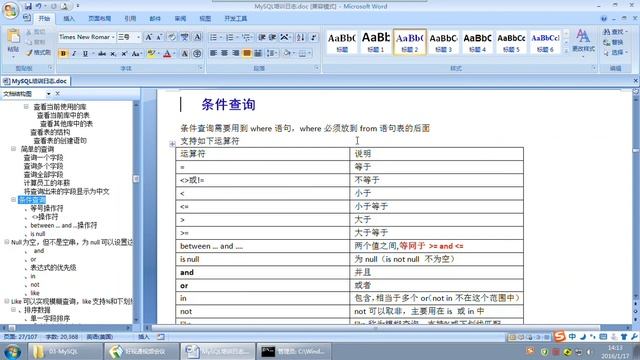Select 'is null' in document map
Viewport: 640px width, 360px height.
38,234
